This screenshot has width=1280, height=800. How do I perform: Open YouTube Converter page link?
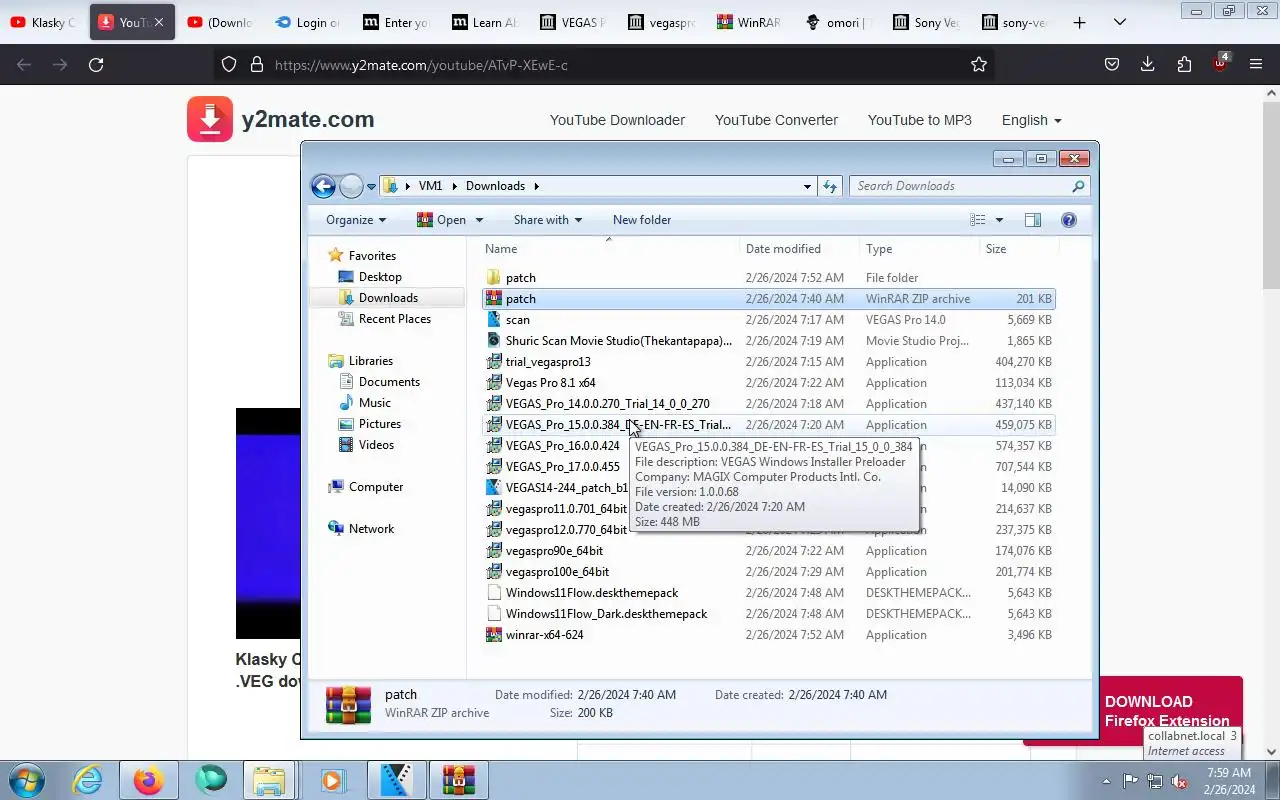776,120
